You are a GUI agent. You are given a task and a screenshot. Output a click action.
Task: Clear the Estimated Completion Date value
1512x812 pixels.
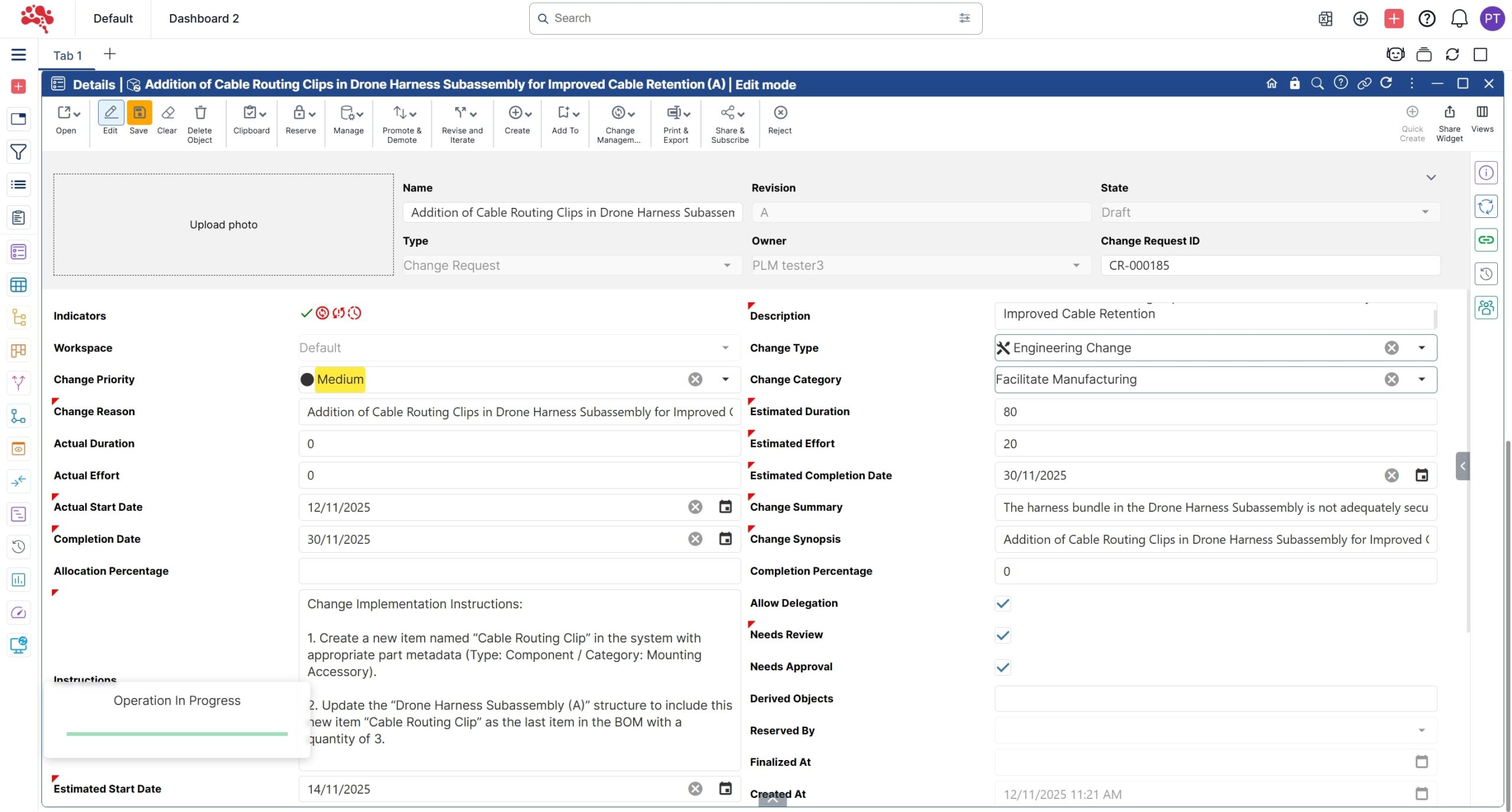(1392, 475)
